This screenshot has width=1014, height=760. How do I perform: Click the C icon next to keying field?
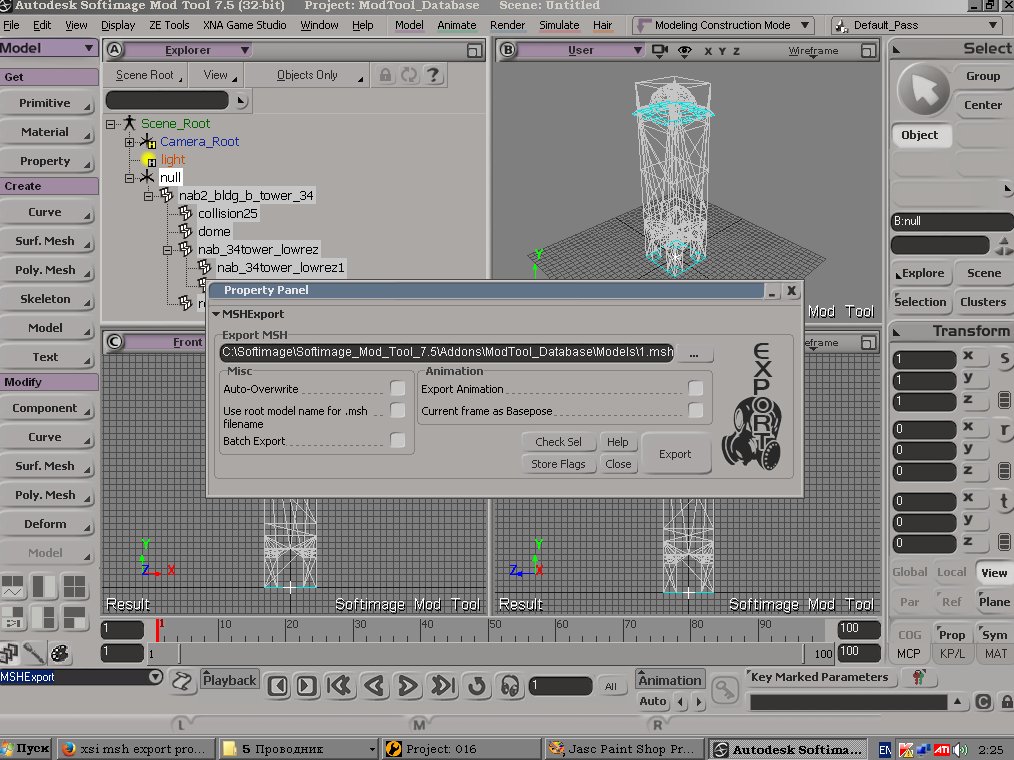983,702
